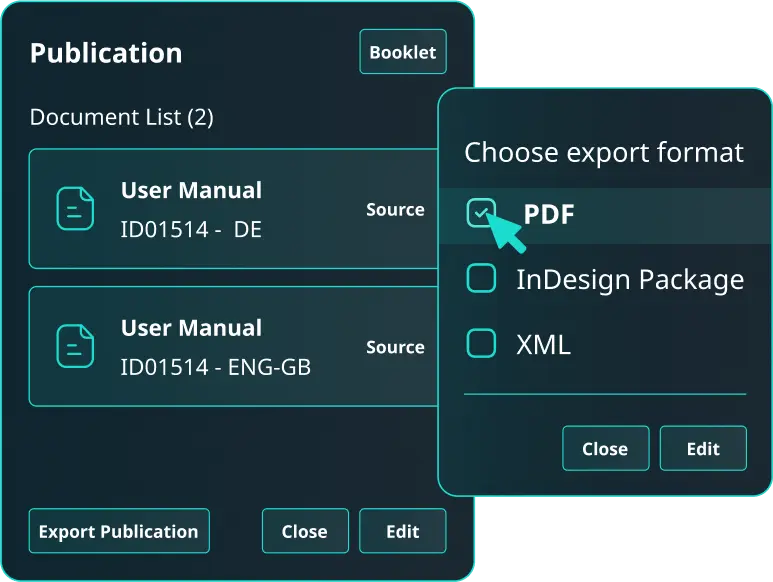The image size is (773, 582).
Task: Click the Source label of the DE document
Action: [x=395, y=209]
